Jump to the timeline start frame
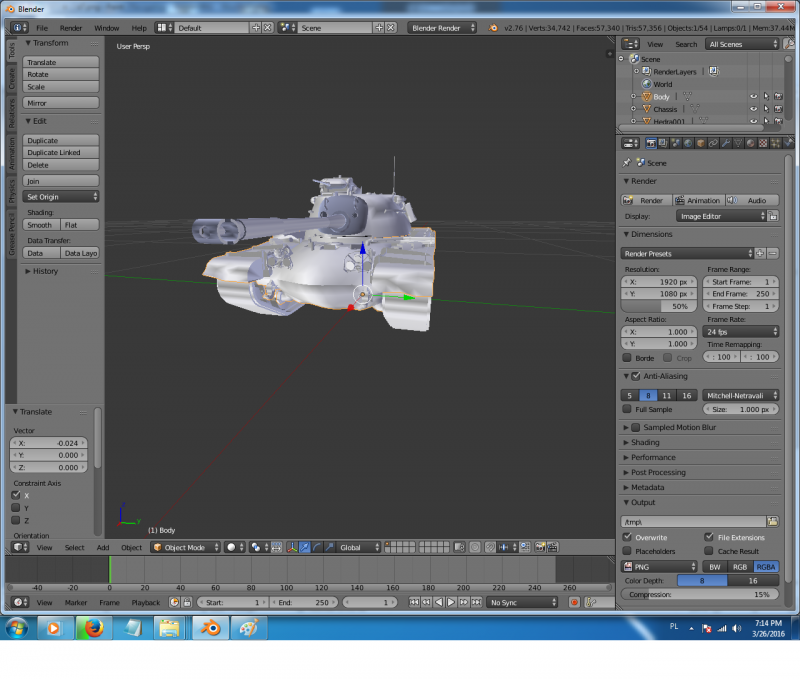 click(414, 602)
